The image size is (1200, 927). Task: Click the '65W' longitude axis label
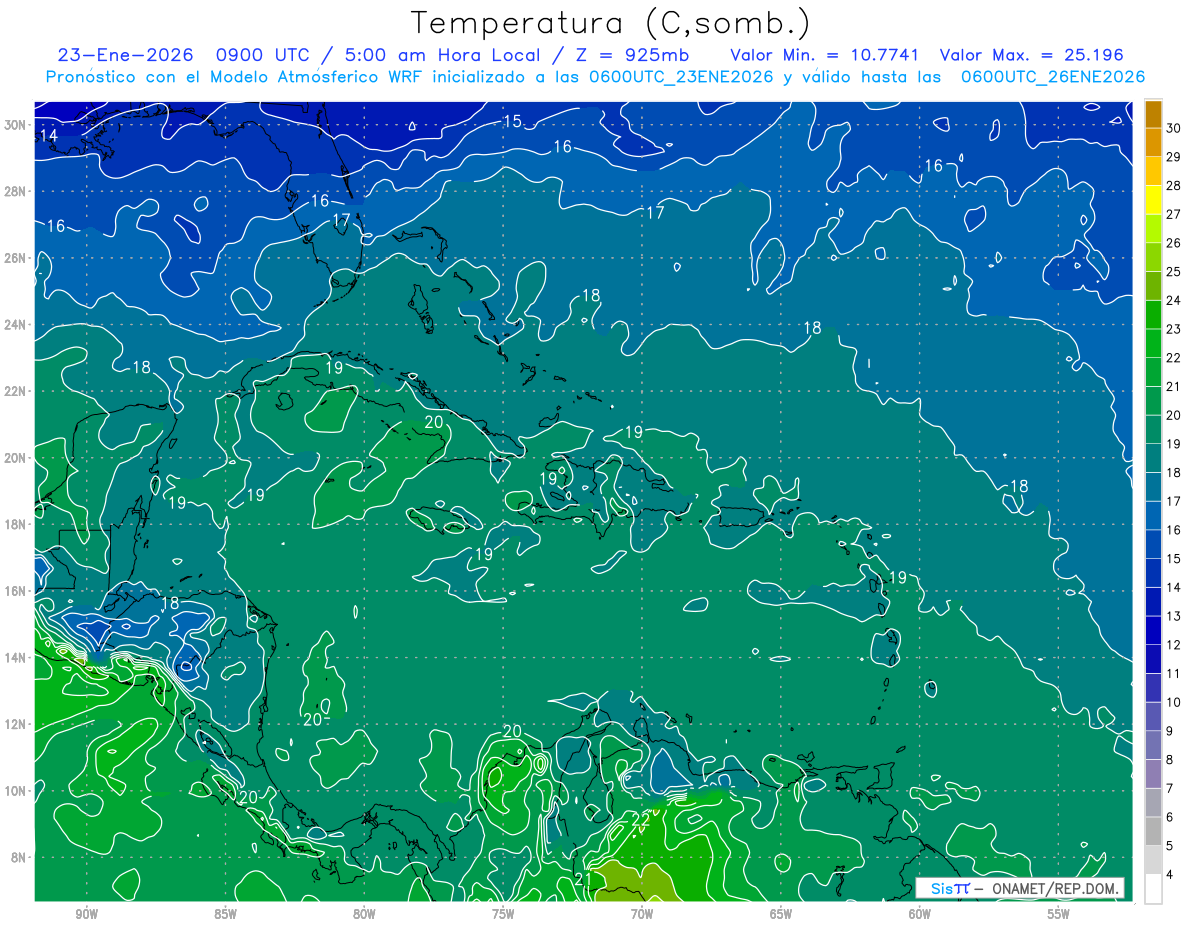[x=781, y=913]
